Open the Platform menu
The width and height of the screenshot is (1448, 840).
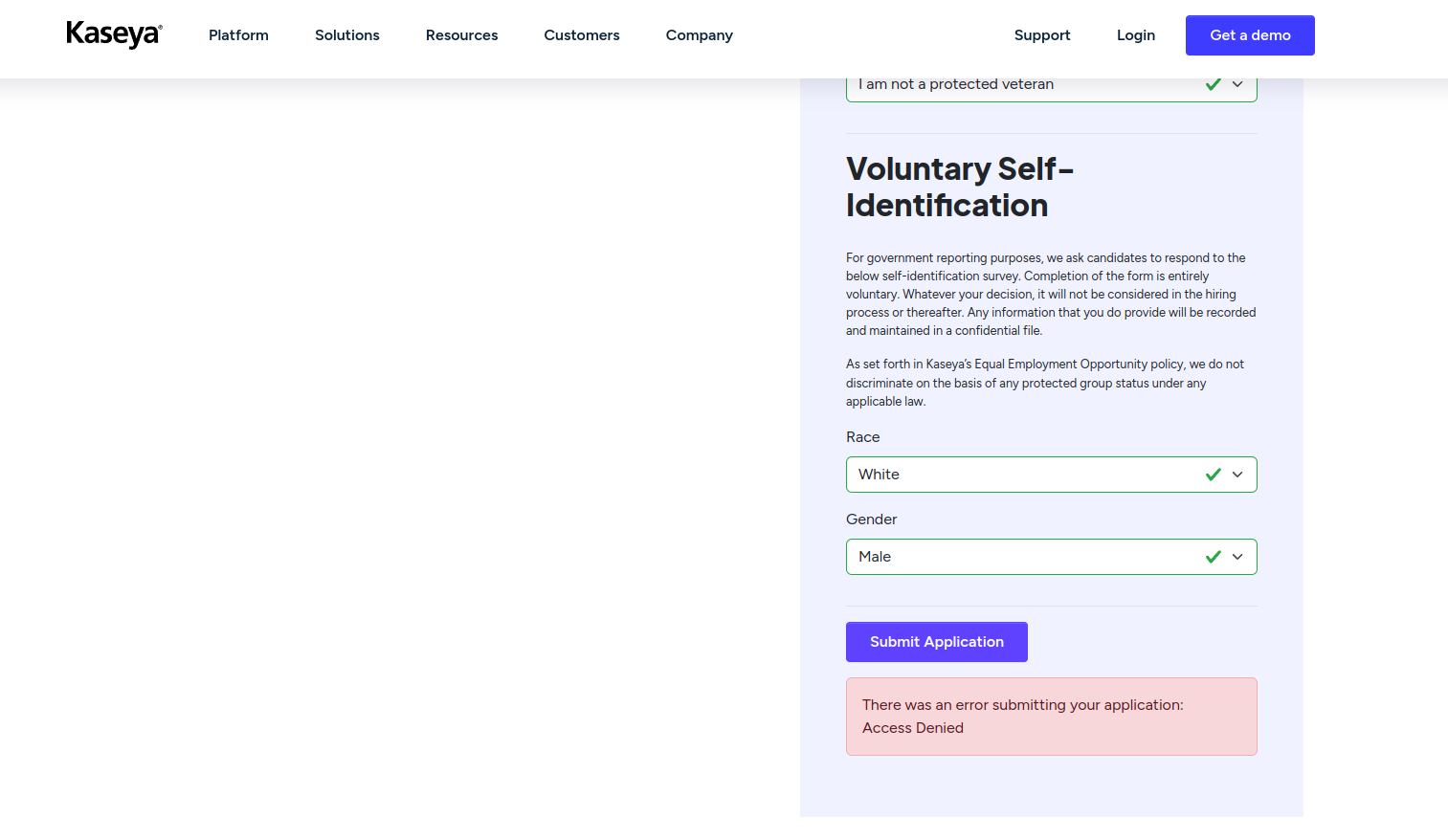click(238, 35)
